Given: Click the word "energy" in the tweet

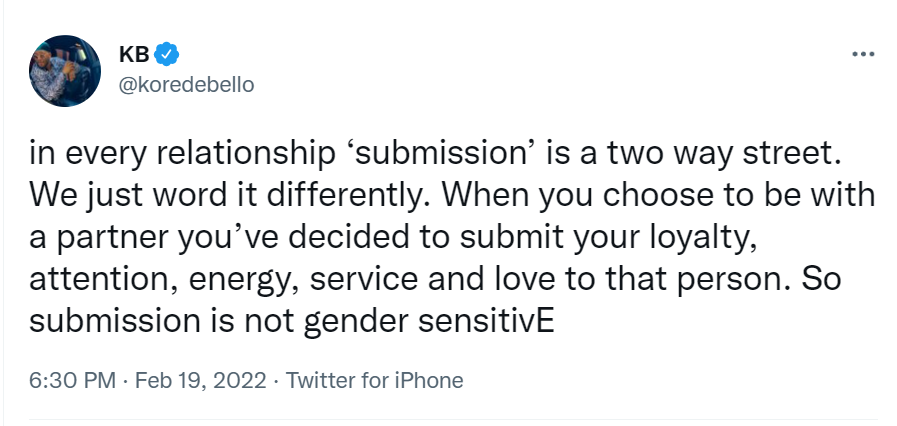Looking at the screenshot, I should 241,281.
